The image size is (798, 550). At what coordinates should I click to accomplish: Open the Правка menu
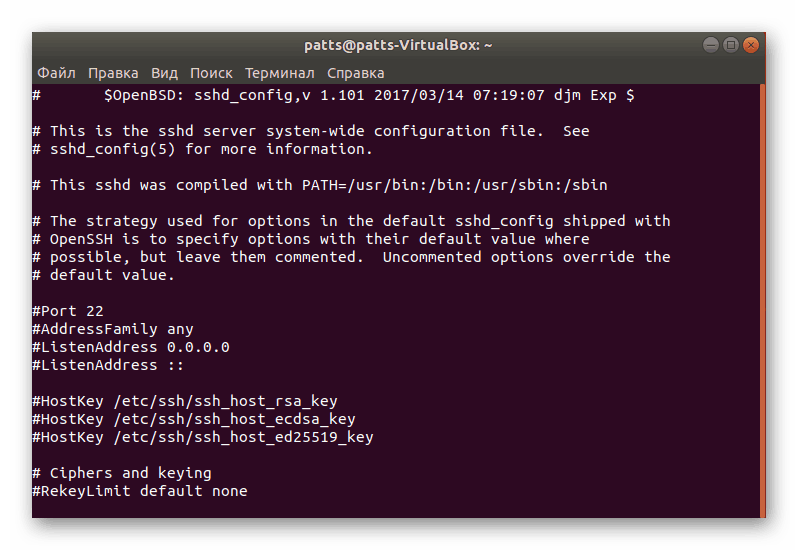point(113,73)
